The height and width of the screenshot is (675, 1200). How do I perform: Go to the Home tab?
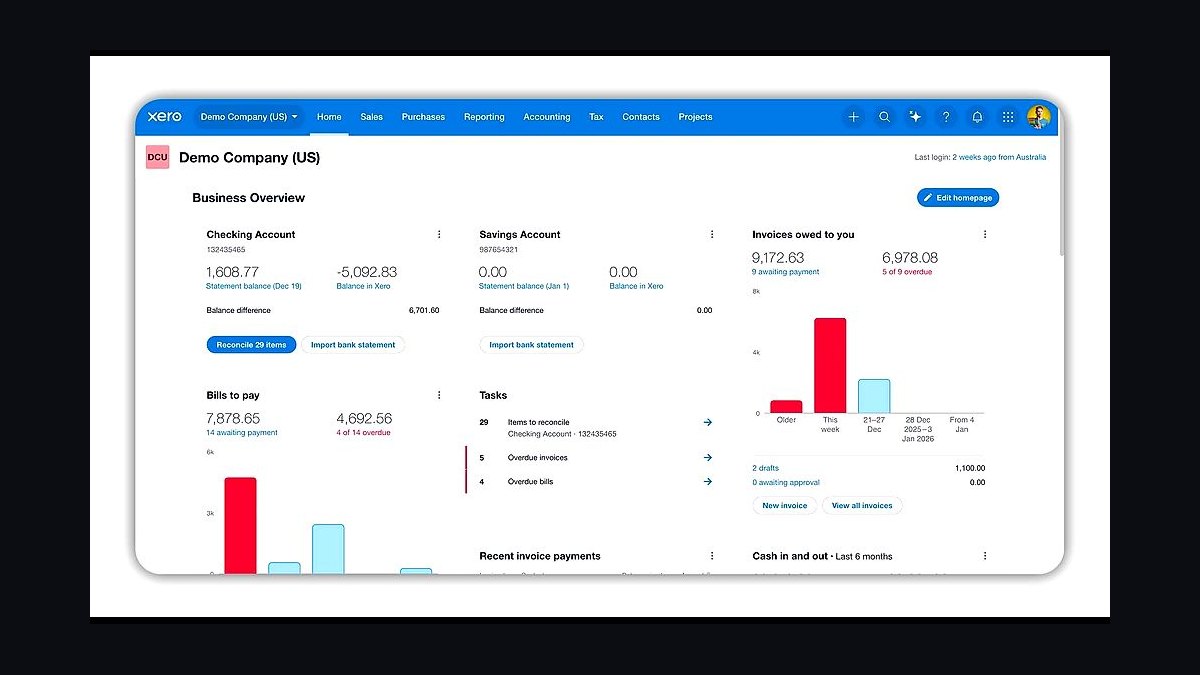pyautogui.click(x=329, y=117)
